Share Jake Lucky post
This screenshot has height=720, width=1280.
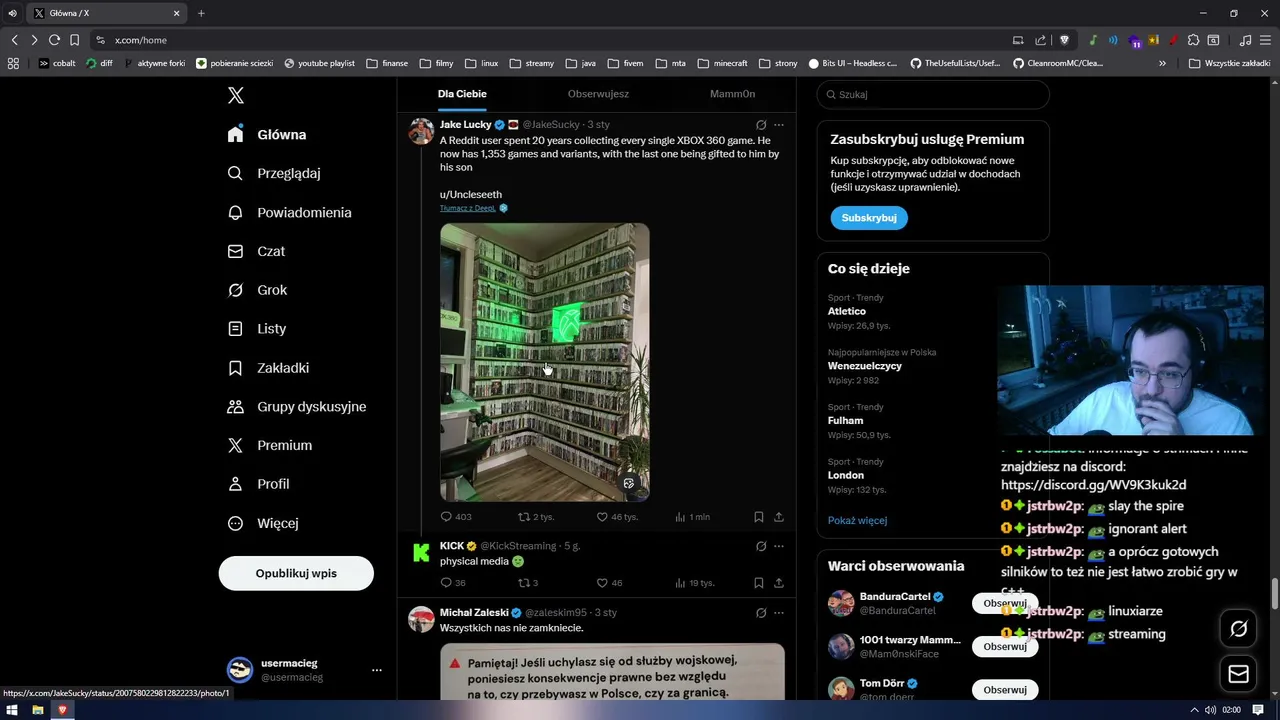tap(778, 517)
